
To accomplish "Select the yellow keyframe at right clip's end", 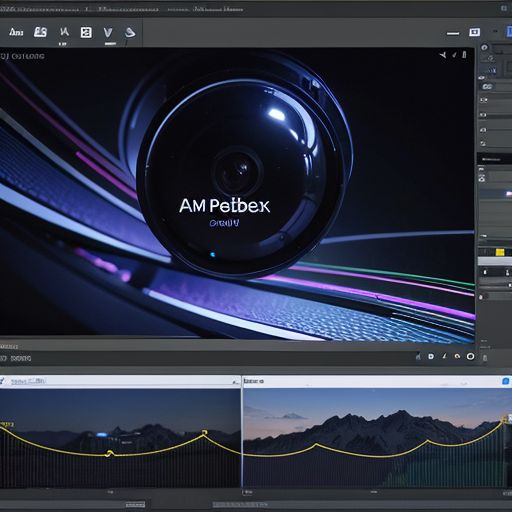I will click(x=505, y=419).
